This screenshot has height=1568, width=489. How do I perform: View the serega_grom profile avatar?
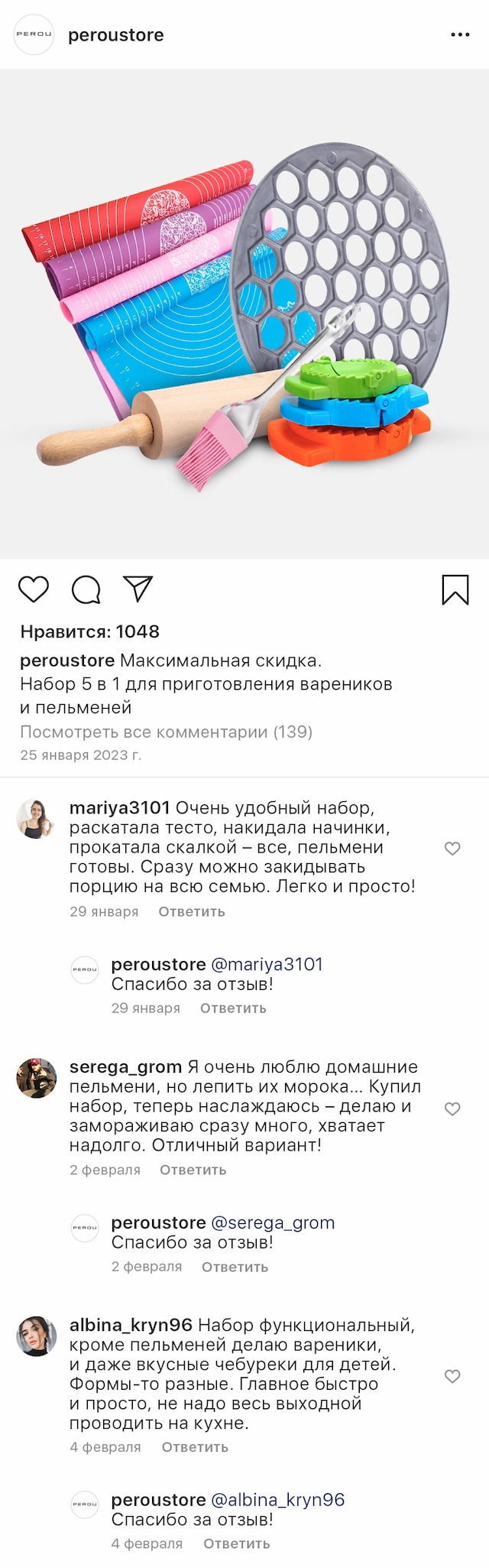pos(37,1078)
